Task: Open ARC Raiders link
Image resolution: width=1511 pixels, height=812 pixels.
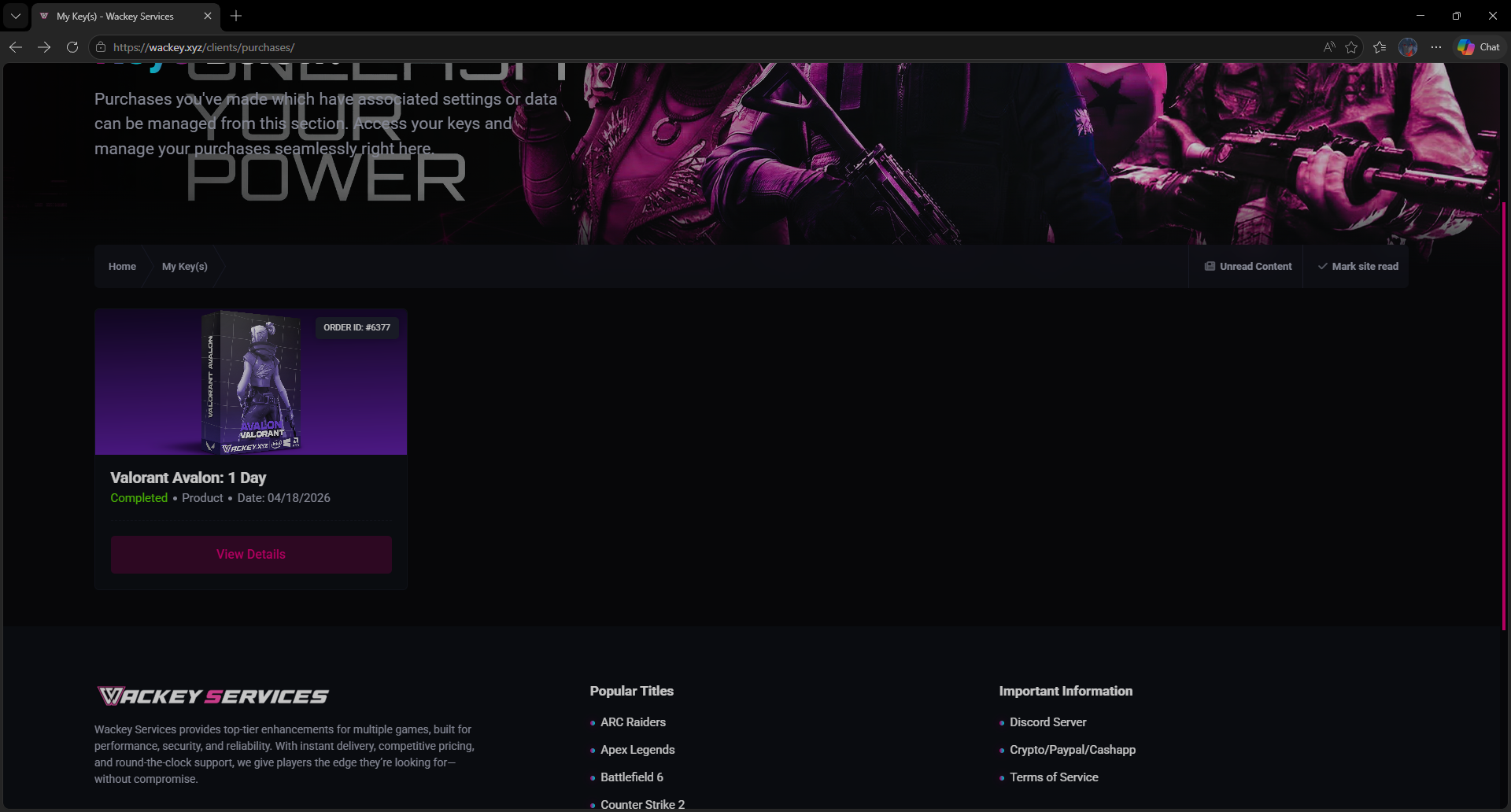Action: tap(633, 722)
